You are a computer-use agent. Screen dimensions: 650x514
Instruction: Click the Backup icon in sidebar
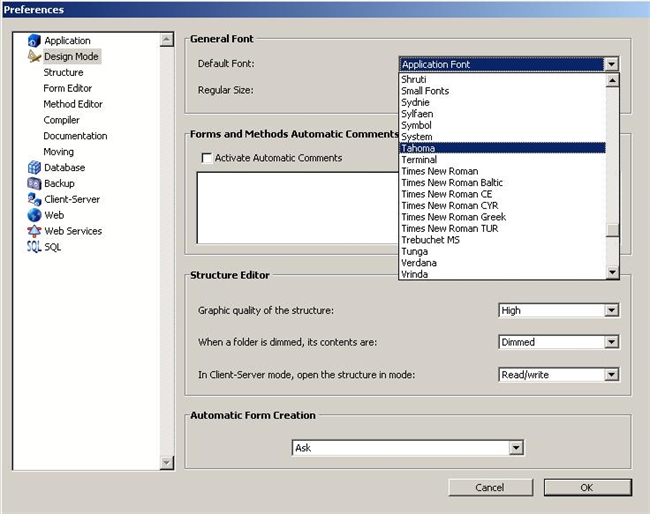click(x=34, y=184)
